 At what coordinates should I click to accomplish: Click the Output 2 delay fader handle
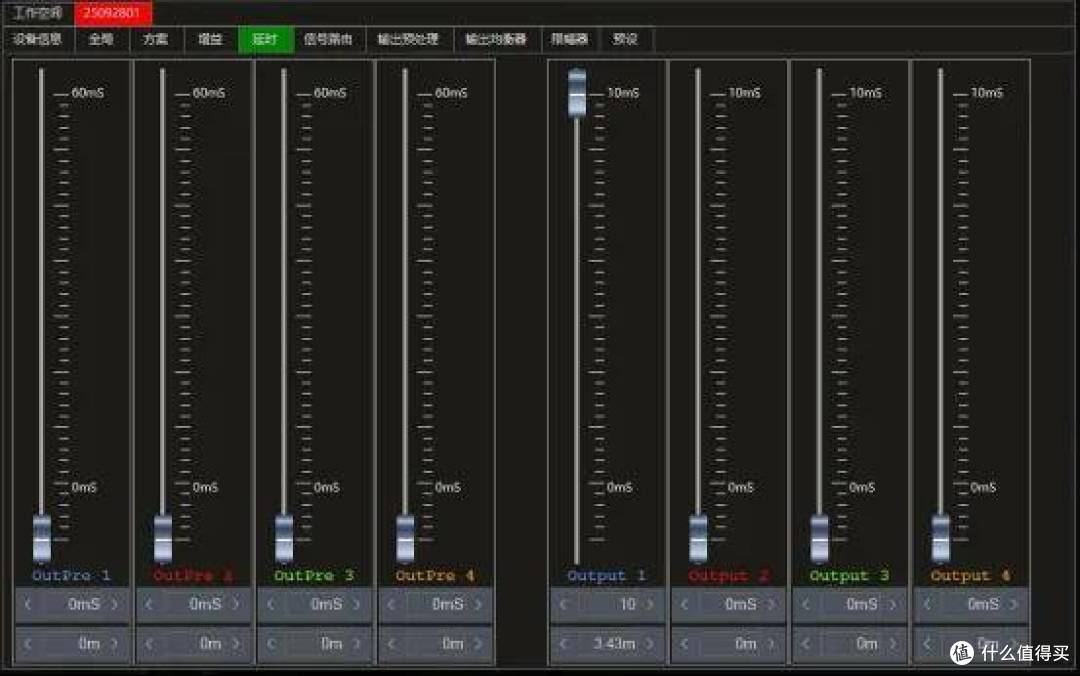(x=698, y=538)
